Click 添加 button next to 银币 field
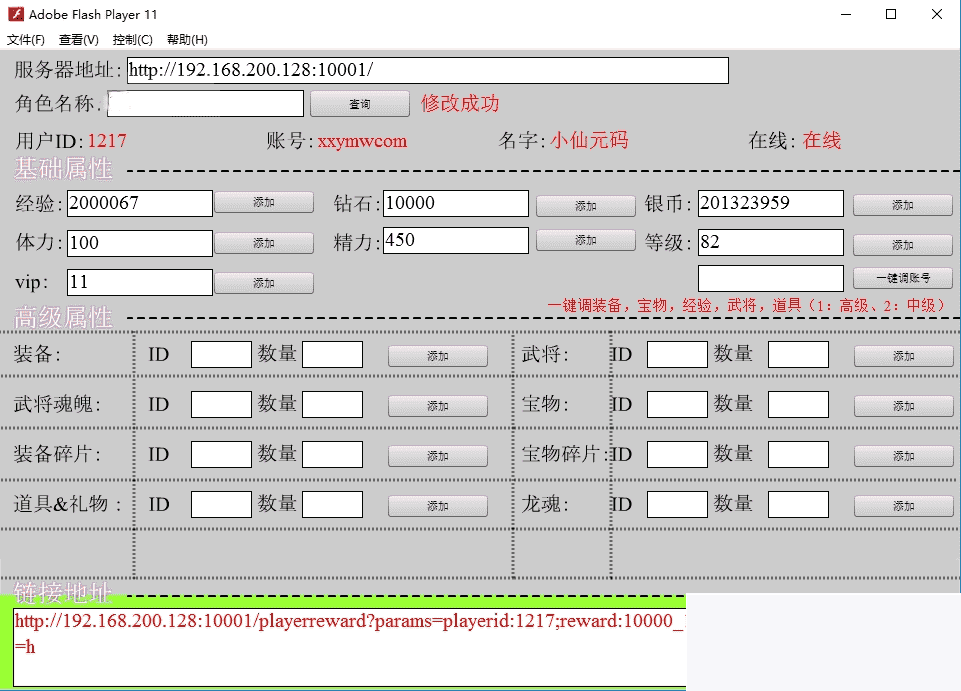The height and width of the screenshot is (691, 961). 902,205
